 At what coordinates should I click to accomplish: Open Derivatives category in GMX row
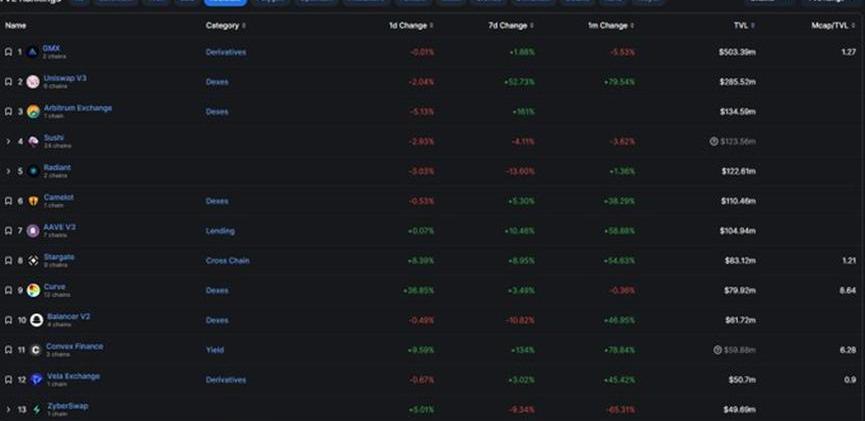226,52
